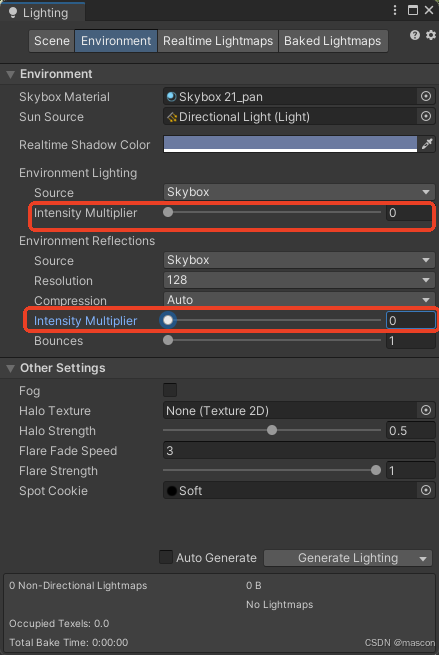The width and height of the screenshot is (439, 655).
Task: Open object picker for Halo Texture
Action: 426,410
